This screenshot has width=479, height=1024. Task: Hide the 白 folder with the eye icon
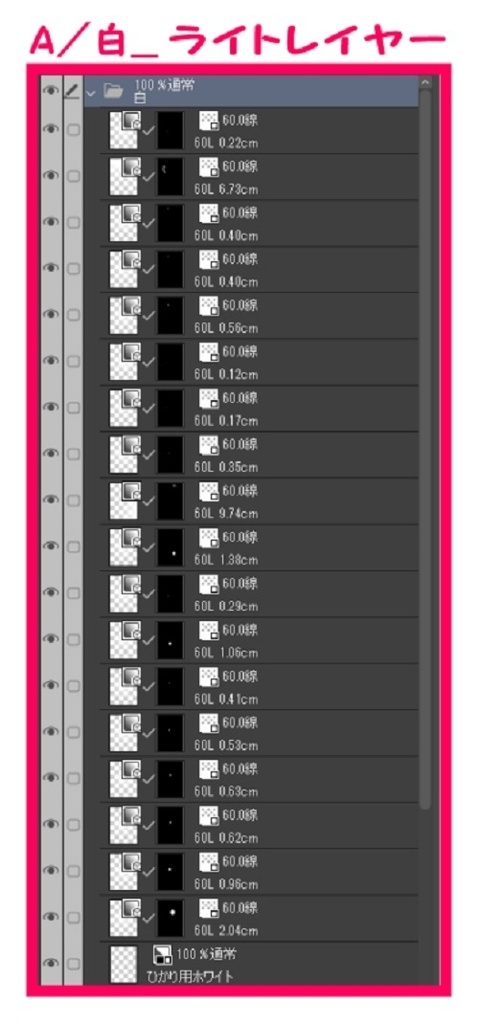point(50,92)
